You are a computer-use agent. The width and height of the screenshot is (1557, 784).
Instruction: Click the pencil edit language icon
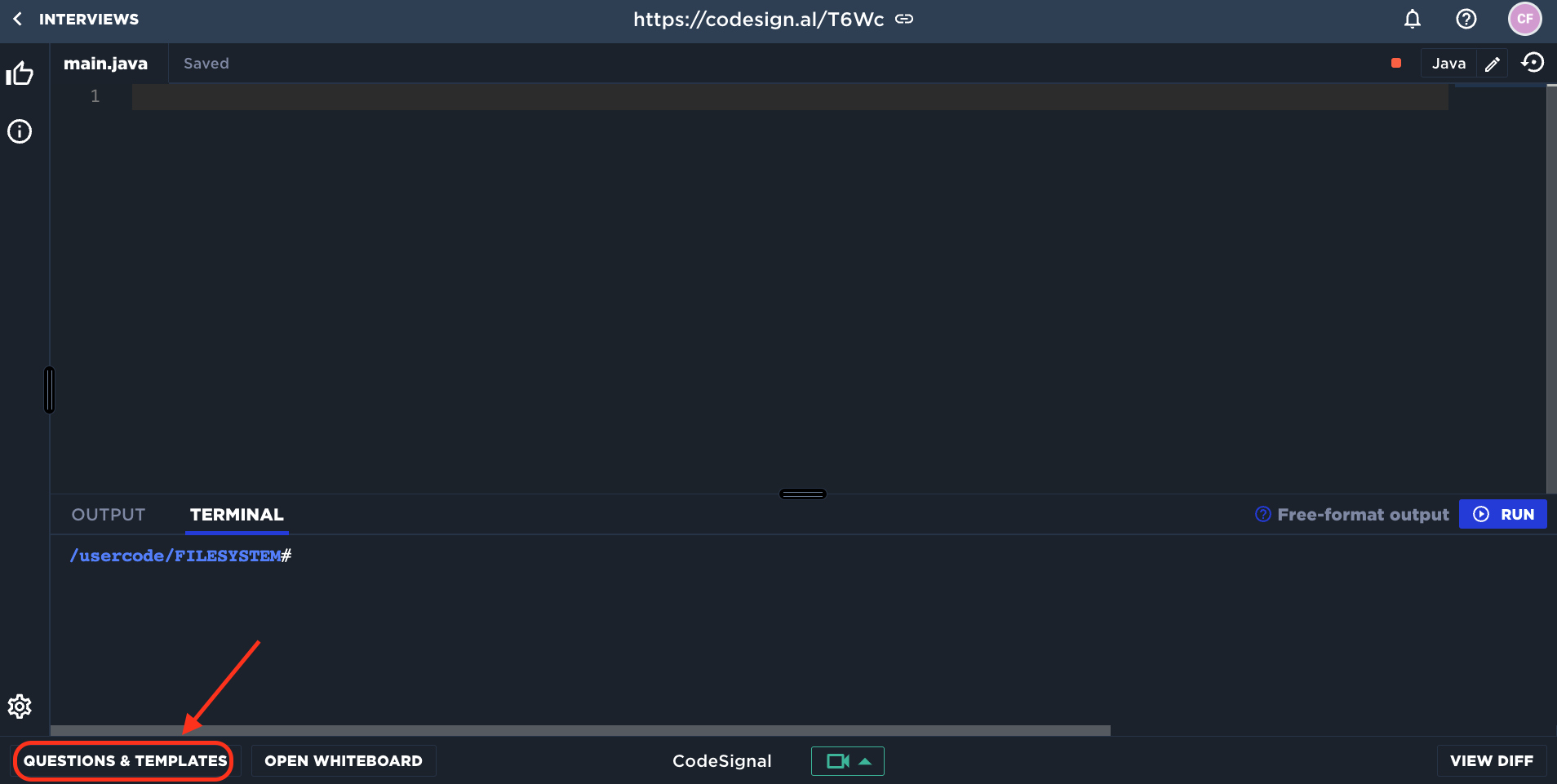pyautogui.click(x=1492, y=64)
